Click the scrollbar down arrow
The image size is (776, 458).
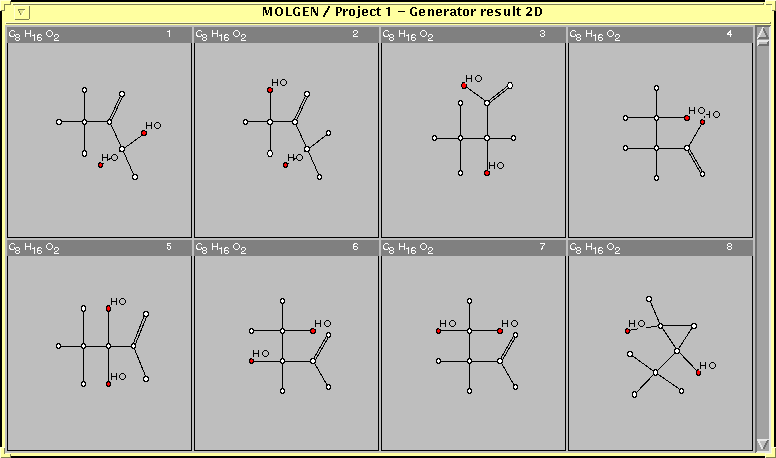pos(763,444)
